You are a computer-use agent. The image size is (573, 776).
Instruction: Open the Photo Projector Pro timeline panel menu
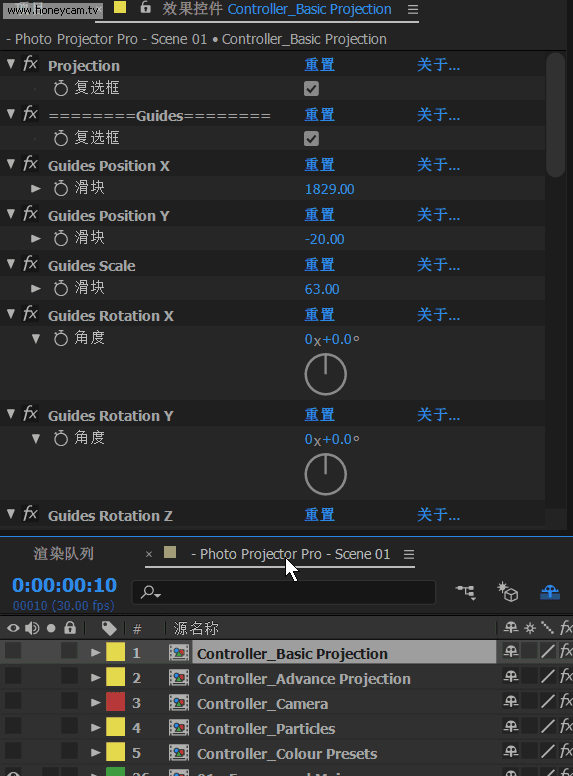(409, 554)
